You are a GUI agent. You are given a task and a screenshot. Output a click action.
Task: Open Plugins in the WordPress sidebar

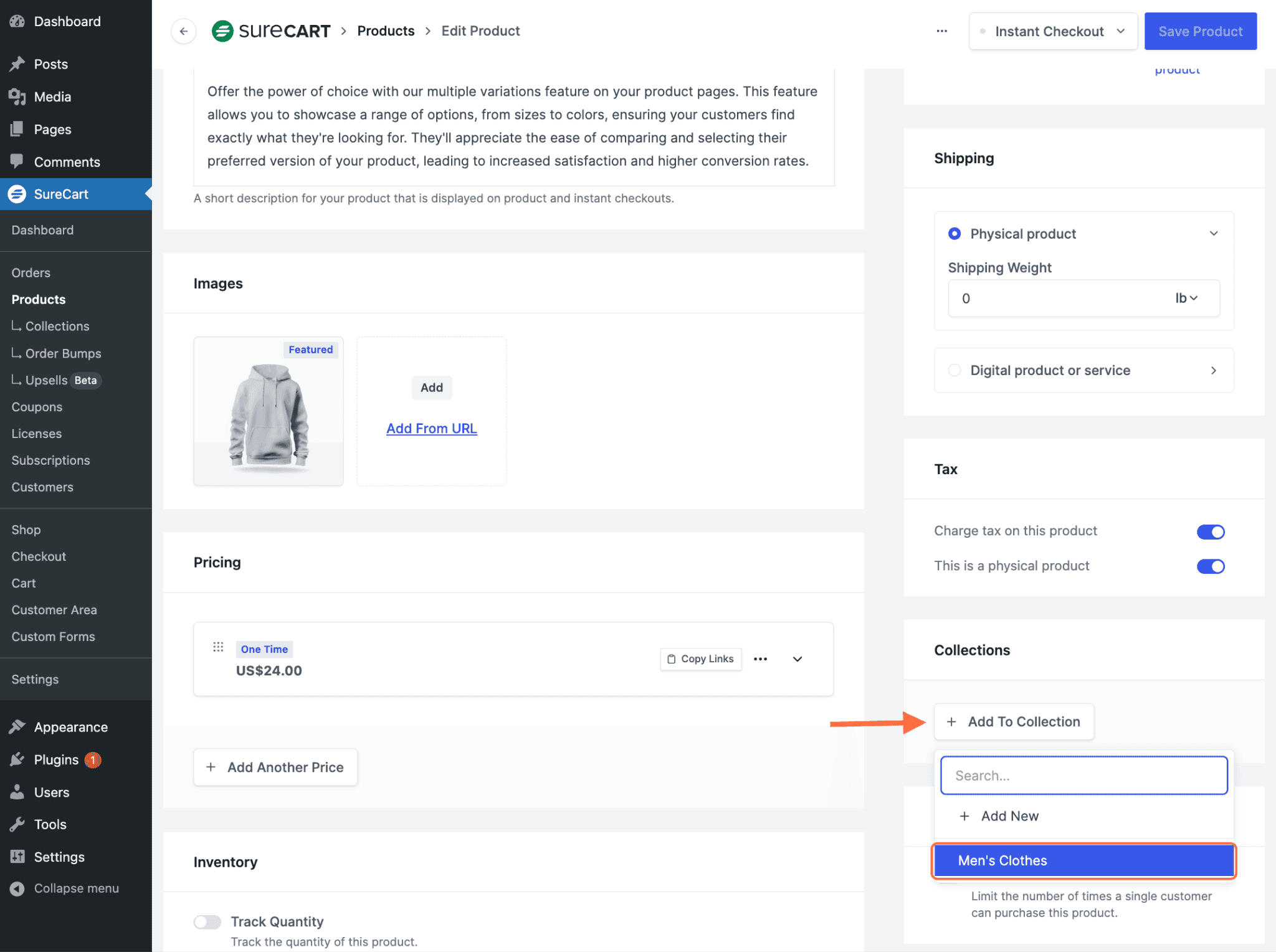point(56,759)
